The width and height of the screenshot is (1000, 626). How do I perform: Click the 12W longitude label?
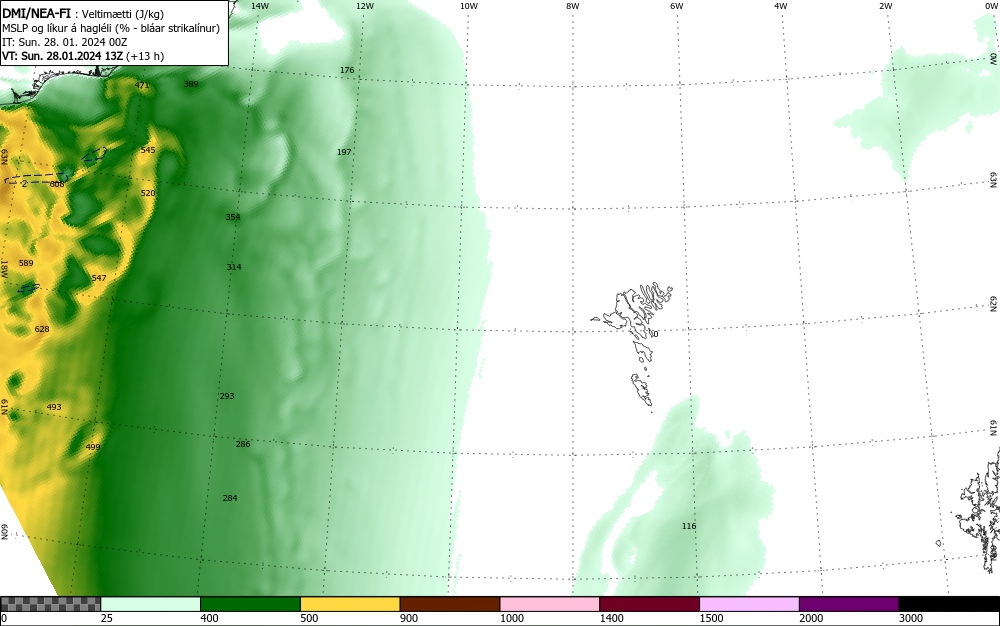(365, 6)
